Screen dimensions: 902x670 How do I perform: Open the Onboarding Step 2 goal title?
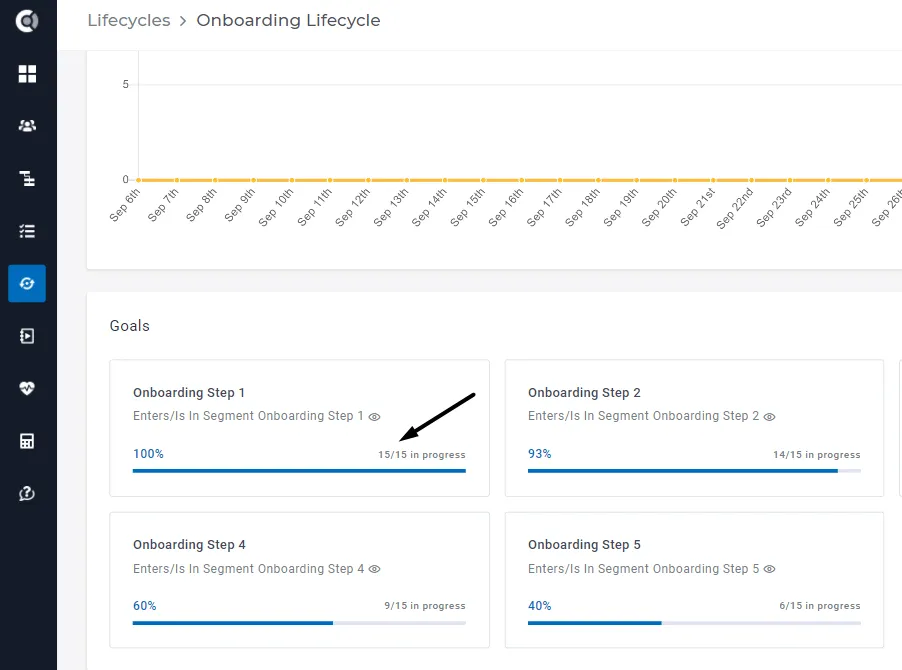coord(584,393)
